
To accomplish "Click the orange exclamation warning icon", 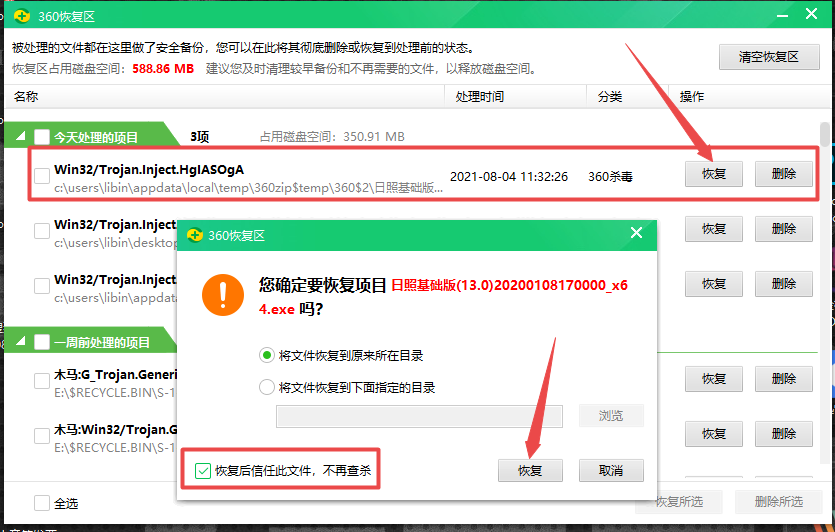I will pyautogui.click(x=221, y=295).
